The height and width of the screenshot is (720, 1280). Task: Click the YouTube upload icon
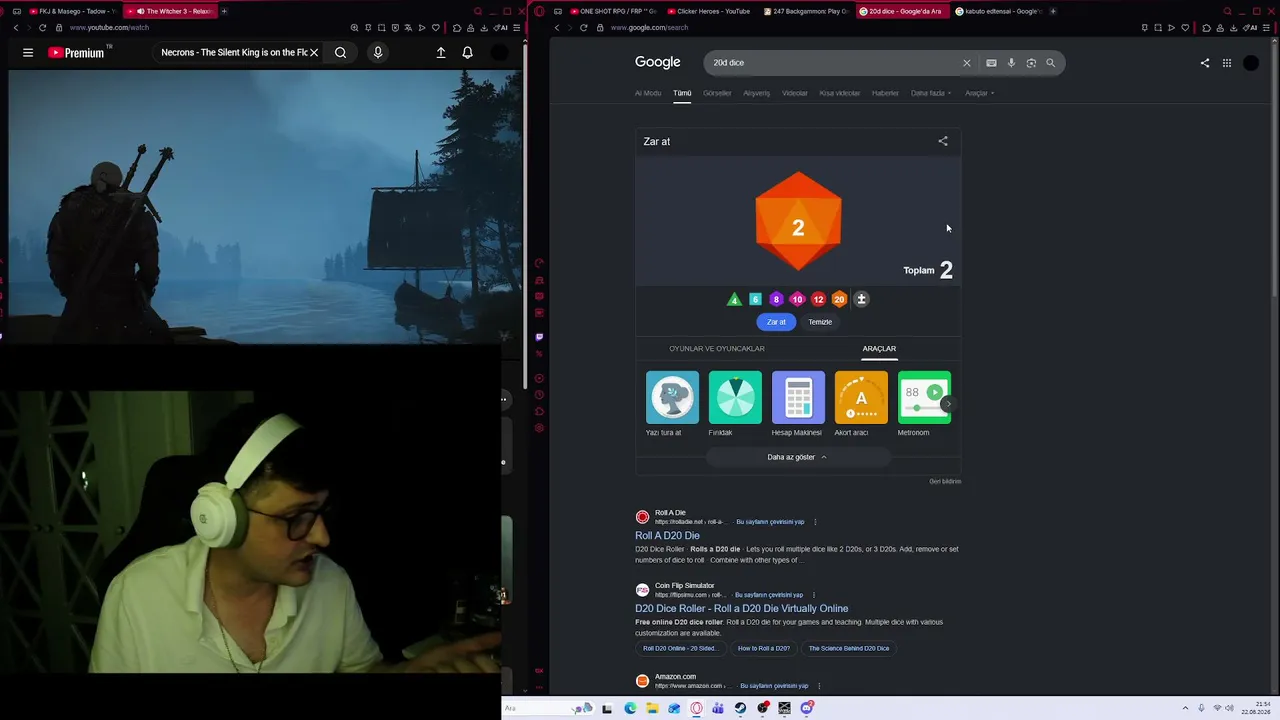click(441, 53)
